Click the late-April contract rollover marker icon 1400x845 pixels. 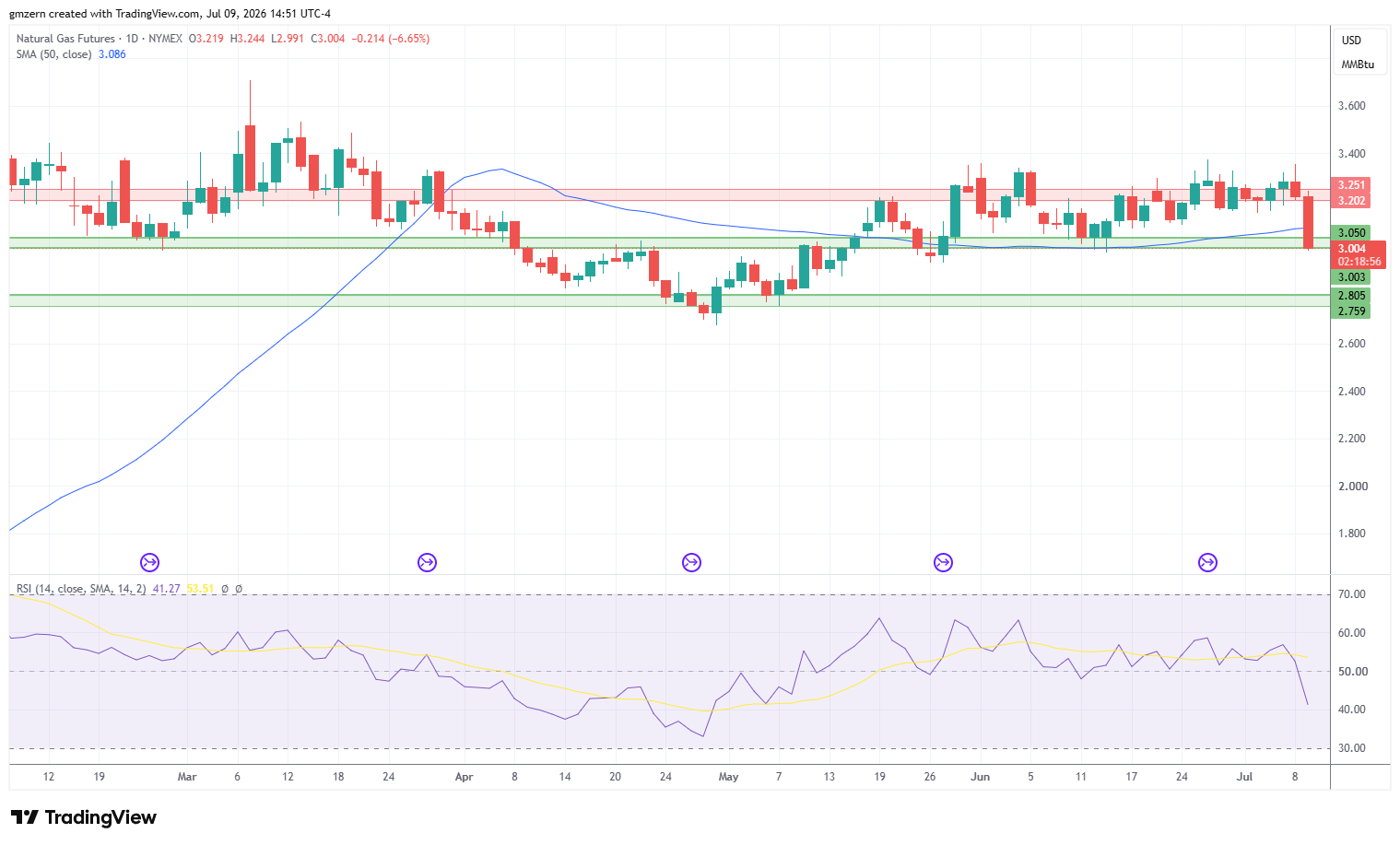pyautogui.click(x=691, y=562)
